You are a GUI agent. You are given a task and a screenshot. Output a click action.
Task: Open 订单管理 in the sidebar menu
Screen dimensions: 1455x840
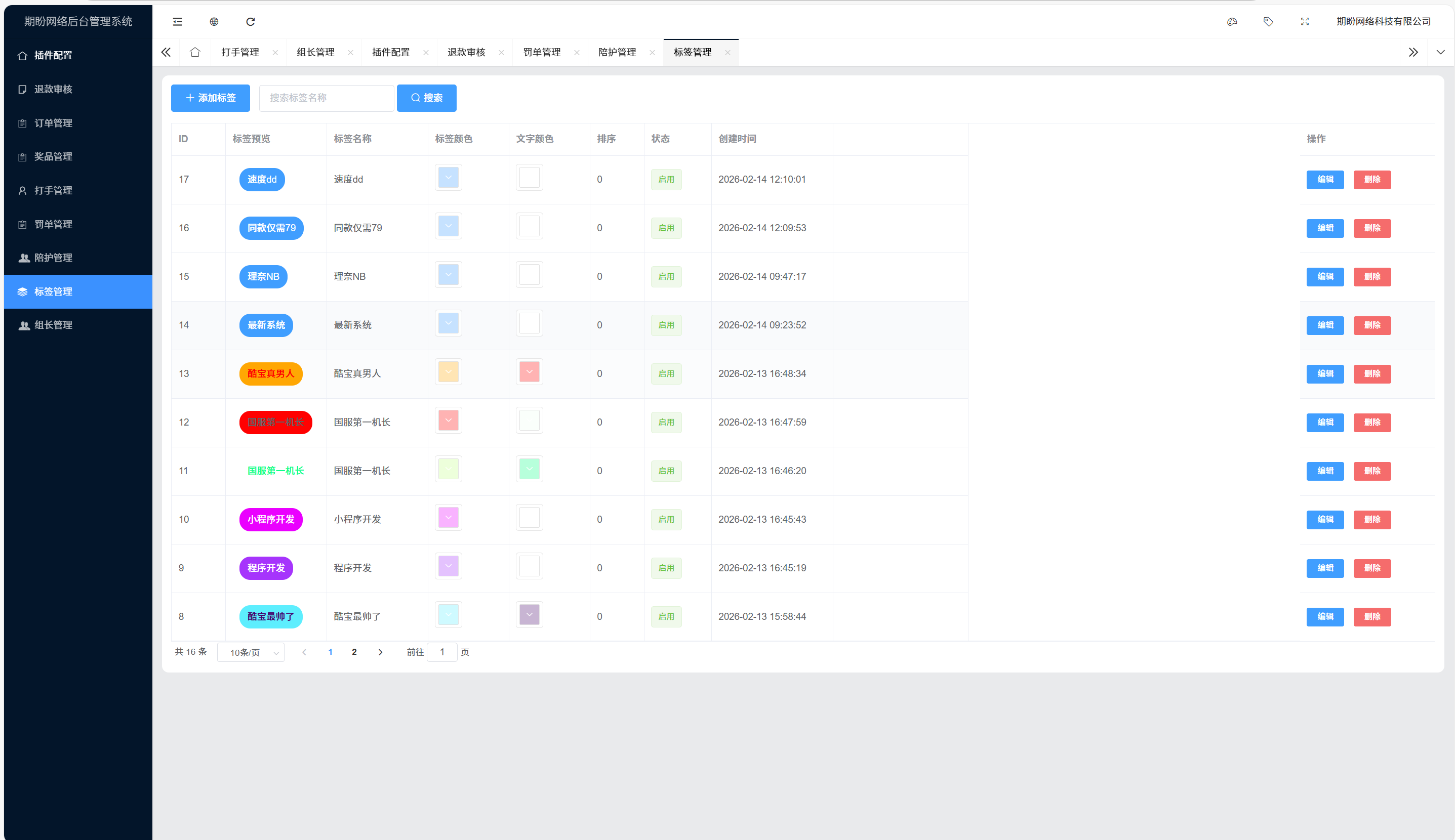click(x=53, y=123)
